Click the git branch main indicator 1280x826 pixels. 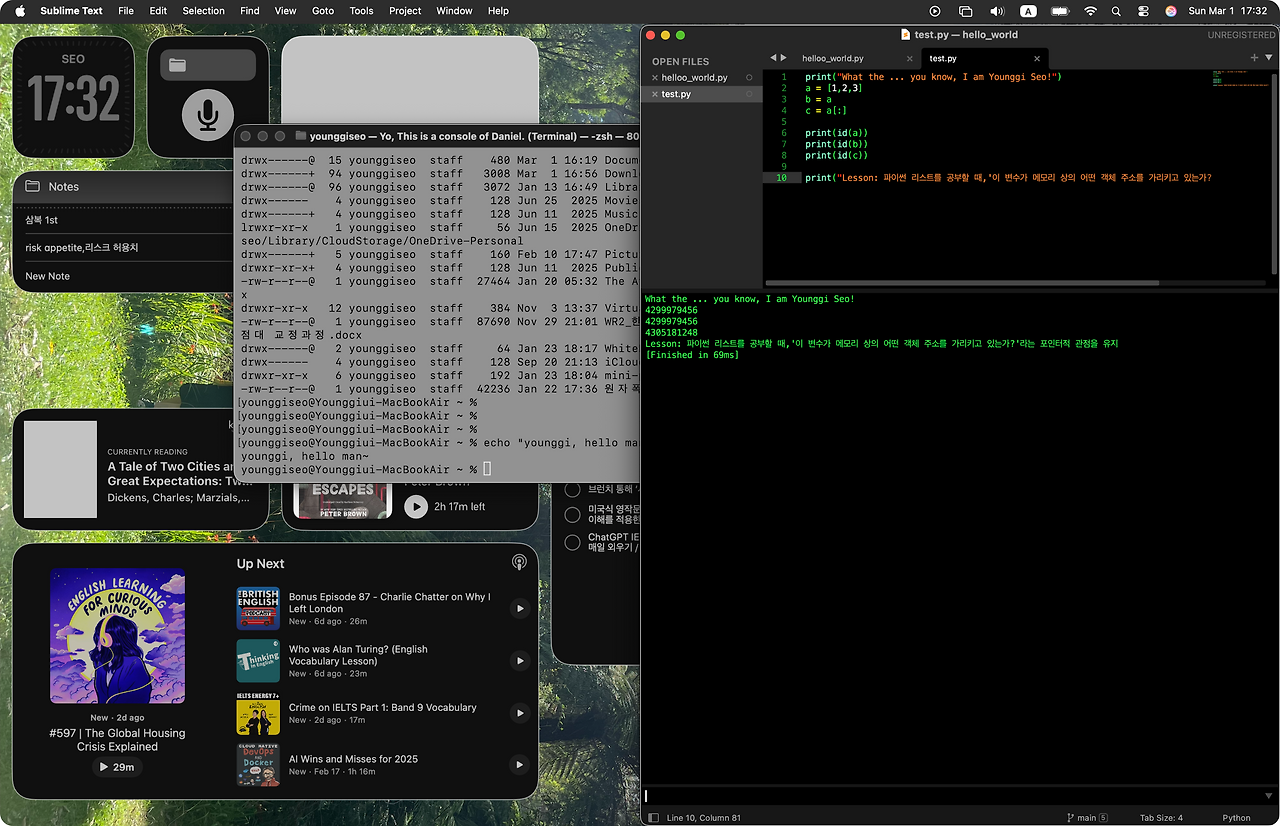coord(1087,818)
